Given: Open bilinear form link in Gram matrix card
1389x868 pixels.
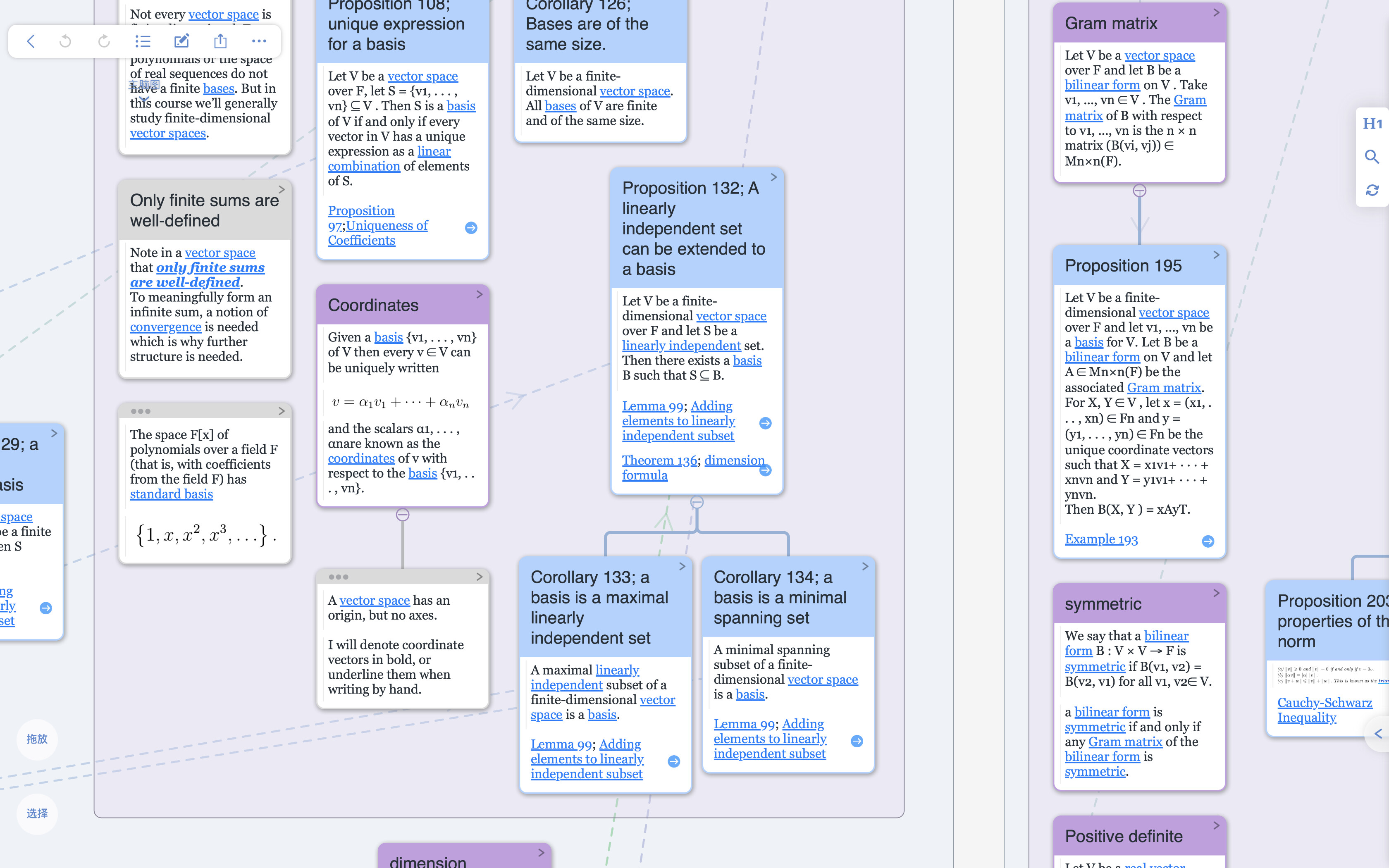Looking at the screenshot, I should [1102, 85].
